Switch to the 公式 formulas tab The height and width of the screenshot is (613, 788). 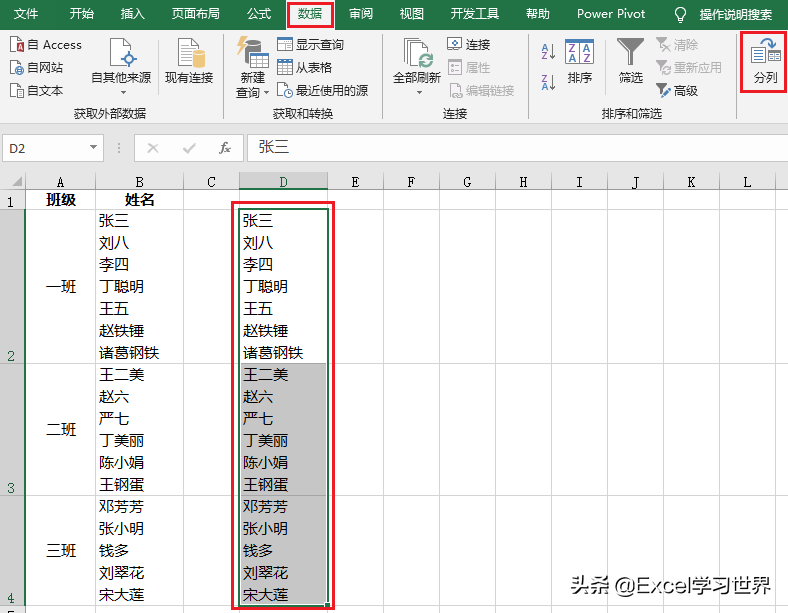[x=259, y=14]
